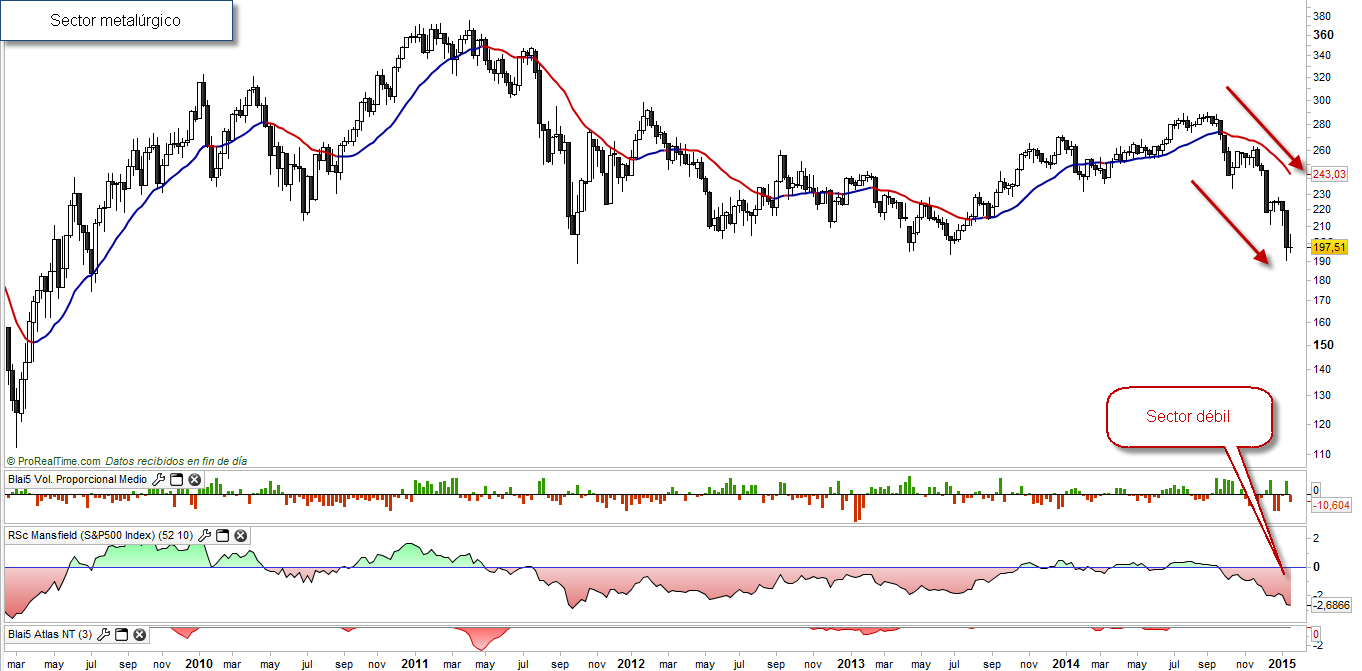Click the -10,604 volume indicator value
Image resolution: width=1362 pixels, height=671 pixels.
click(1332, 505)
